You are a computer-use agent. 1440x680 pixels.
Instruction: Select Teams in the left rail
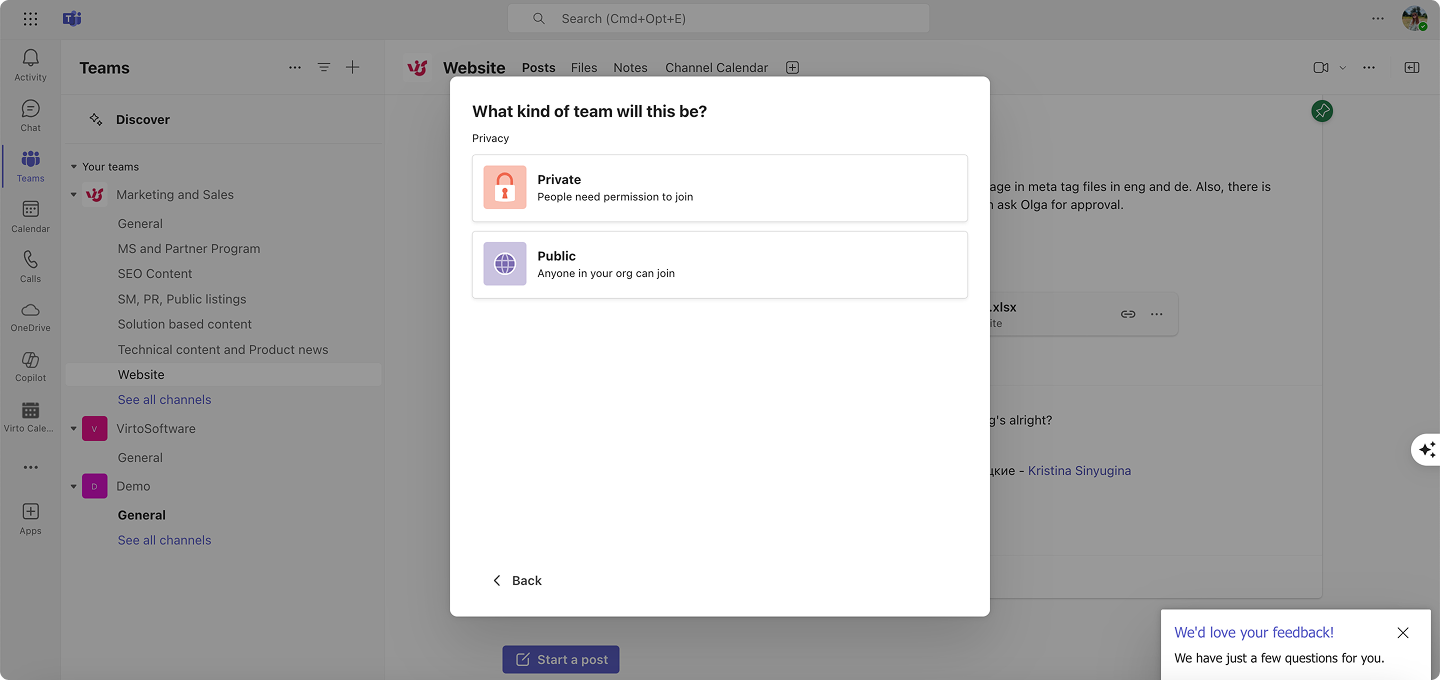tap(30, 166)
